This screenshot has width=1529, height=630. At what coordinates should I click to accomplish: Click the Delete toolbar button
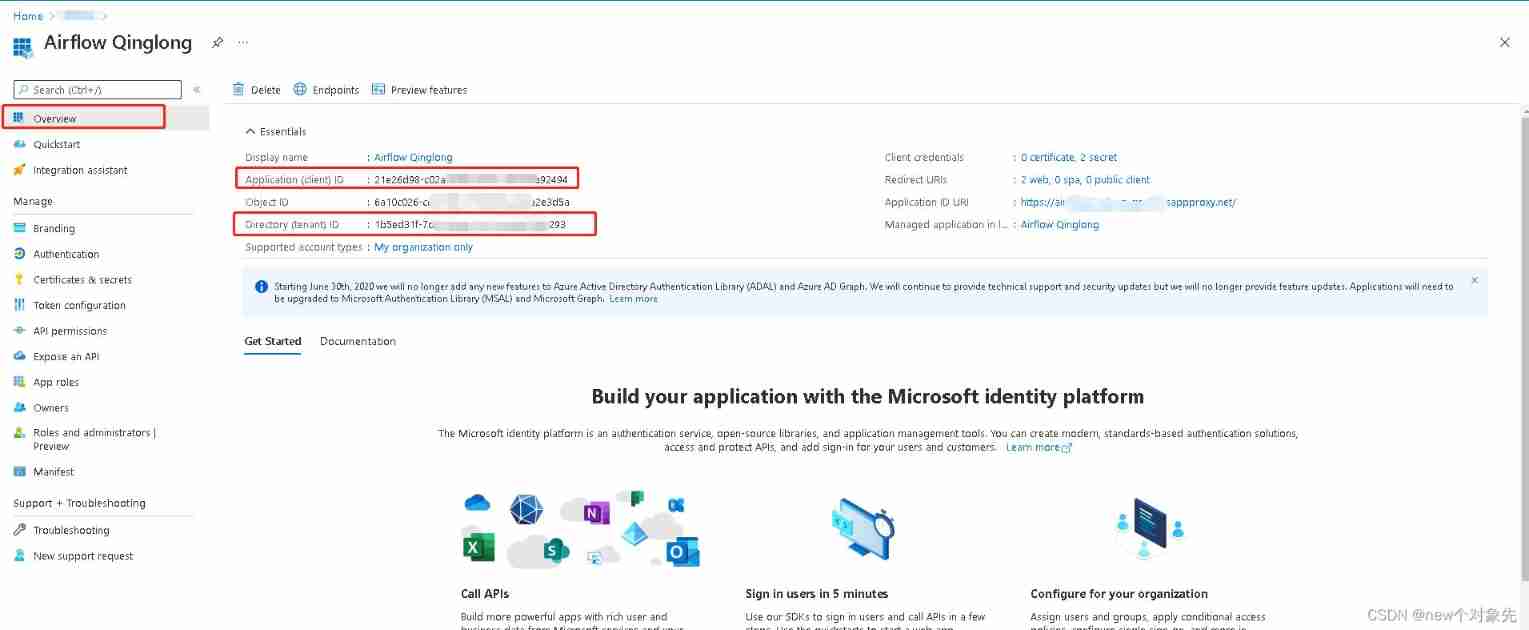click(256, 90)
